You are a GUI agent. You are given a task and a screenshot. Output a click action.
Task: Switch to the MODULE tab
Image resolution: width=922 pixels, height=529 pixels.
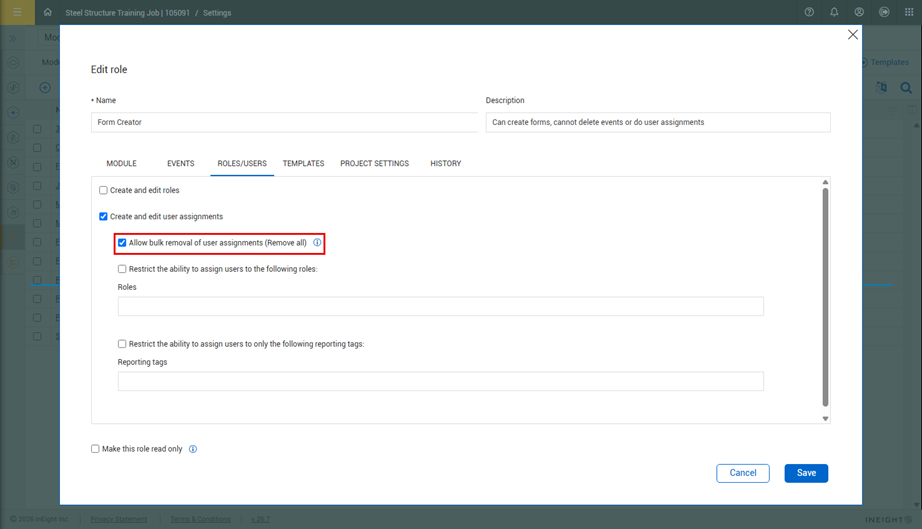(x=121, y=163)
